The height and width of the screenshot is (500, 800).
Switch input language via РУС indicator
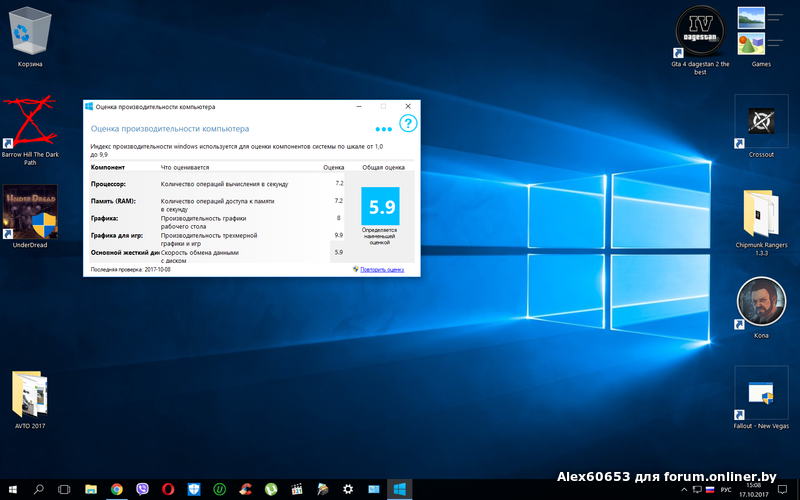coord(725,489)
